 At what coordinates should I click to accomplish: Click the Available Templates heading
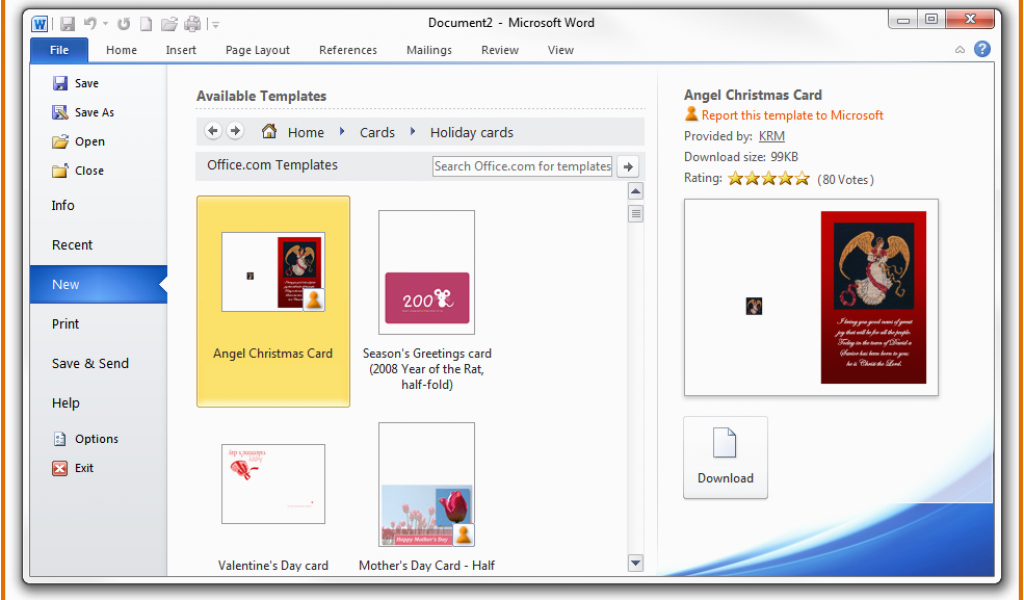point(261,96)
